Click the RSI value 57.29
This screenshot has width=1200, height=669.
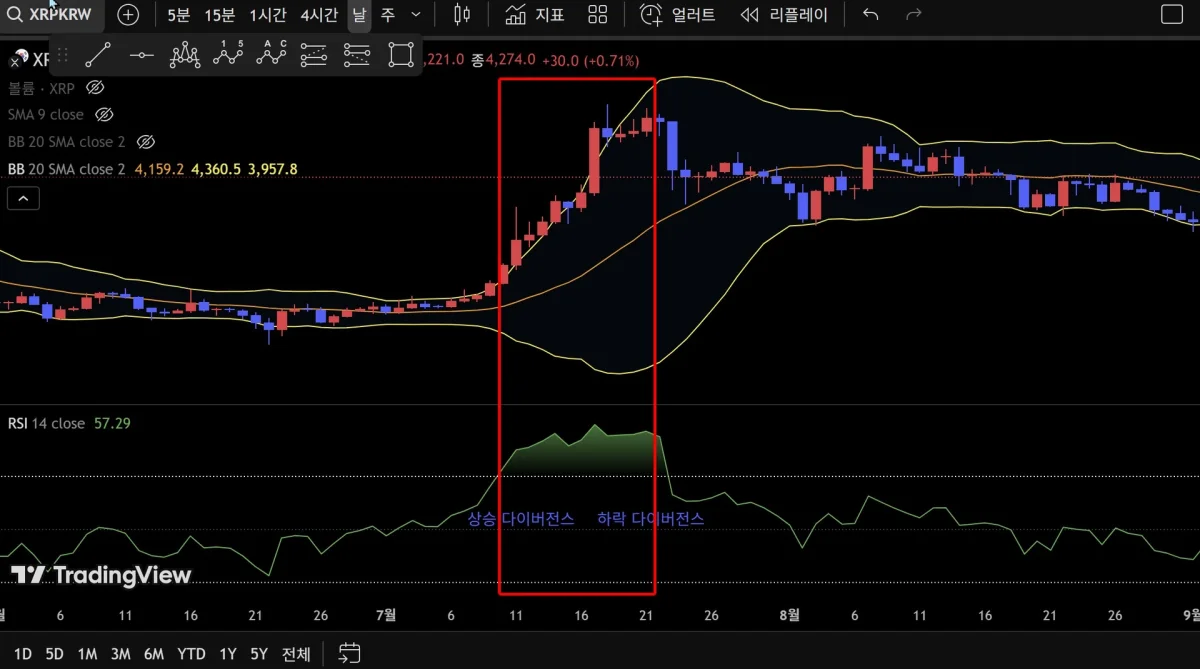coord(112,423)
